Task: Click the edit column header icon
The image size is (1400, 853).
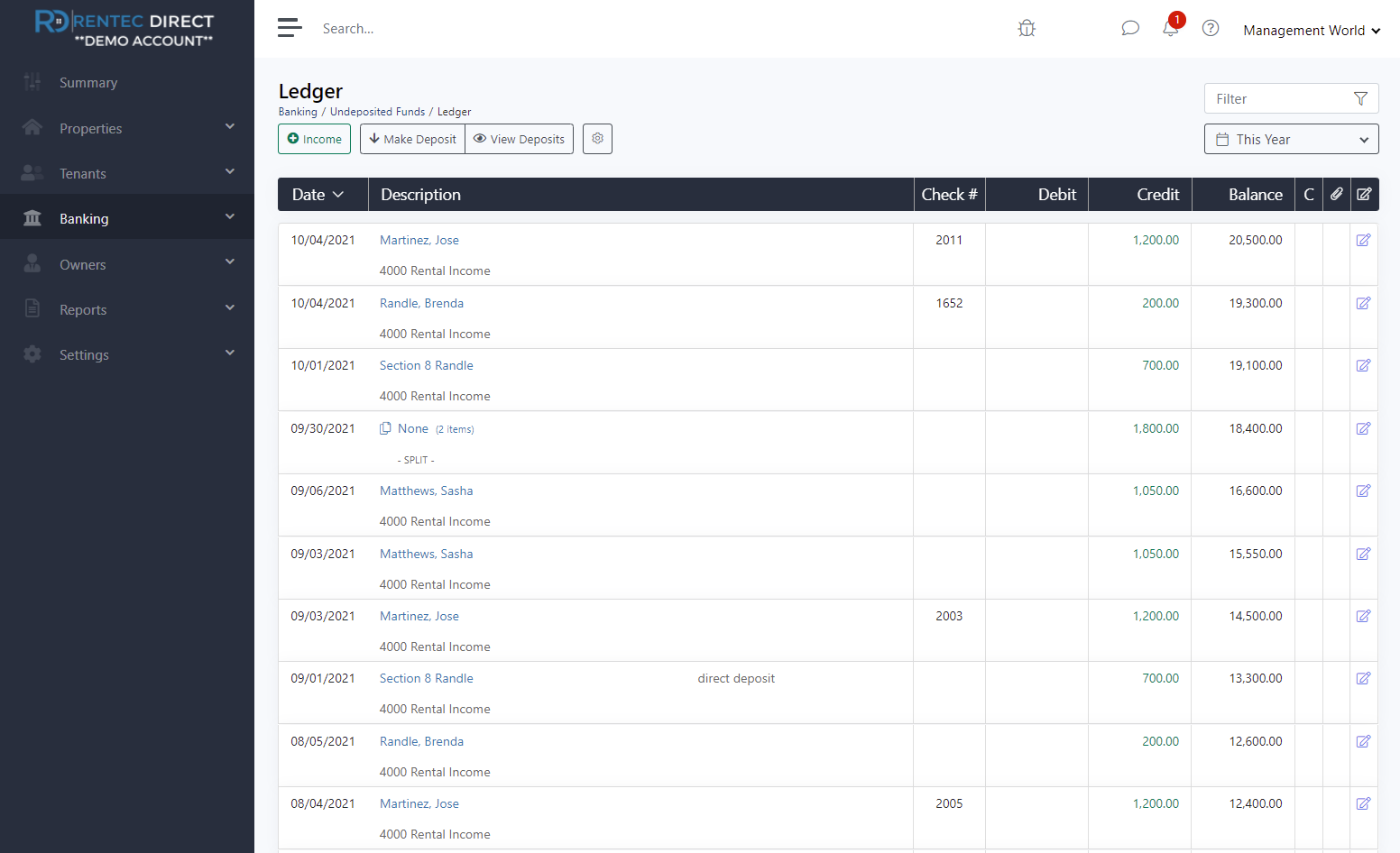Action: click(1364, 194)
